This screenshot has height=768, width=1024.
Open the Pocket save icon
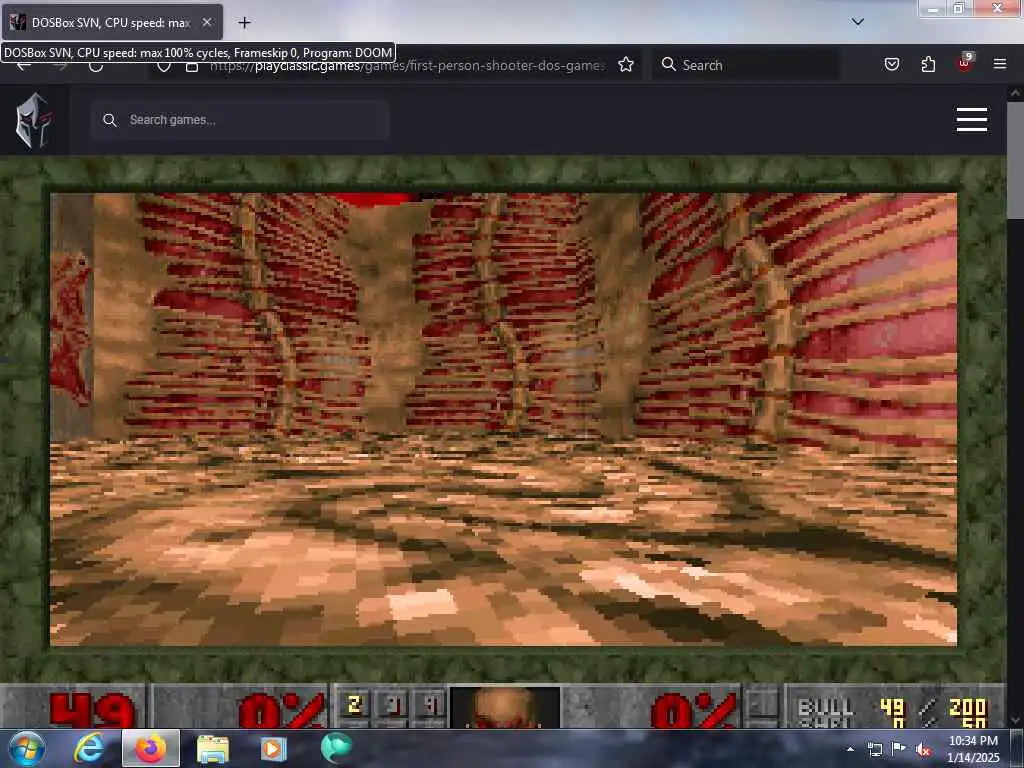click(x=892, y=64)
